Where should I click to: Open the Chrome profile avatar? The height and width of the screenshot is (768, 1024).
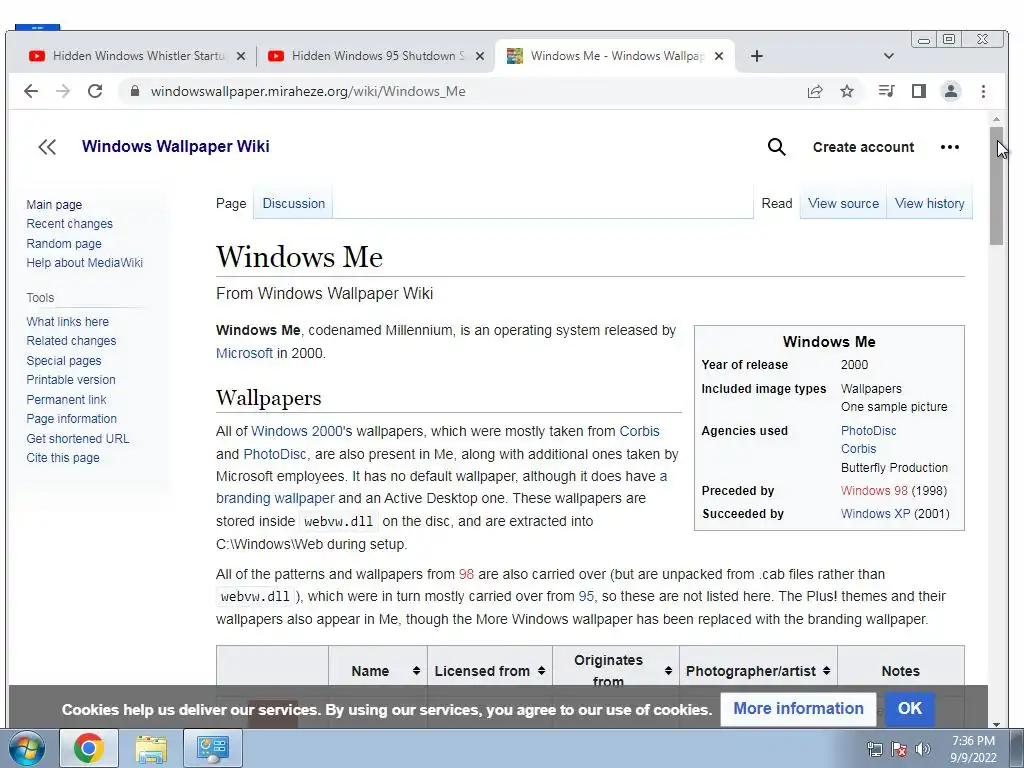pyautogui.click(x=951, y=91)
